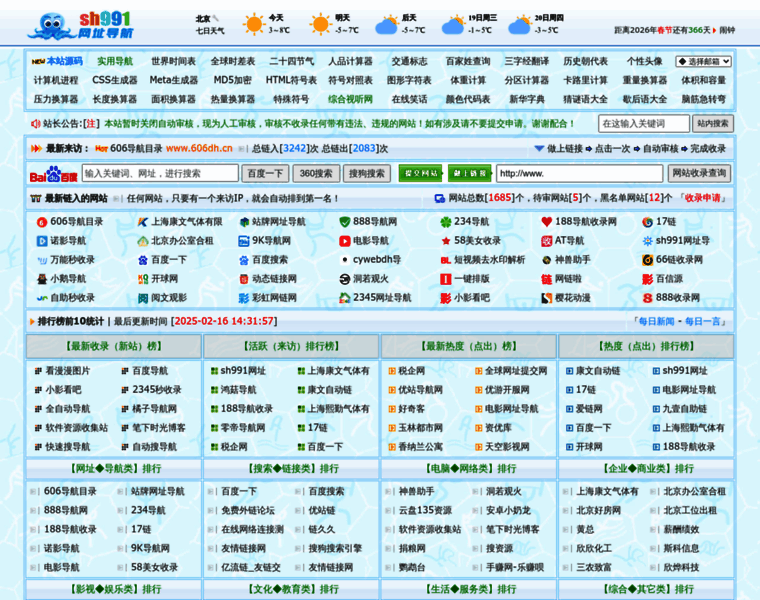Click the speaker announcement icon
Viewport: 760px width, 600px height.
pyautogui.click(x=35, y=124)
